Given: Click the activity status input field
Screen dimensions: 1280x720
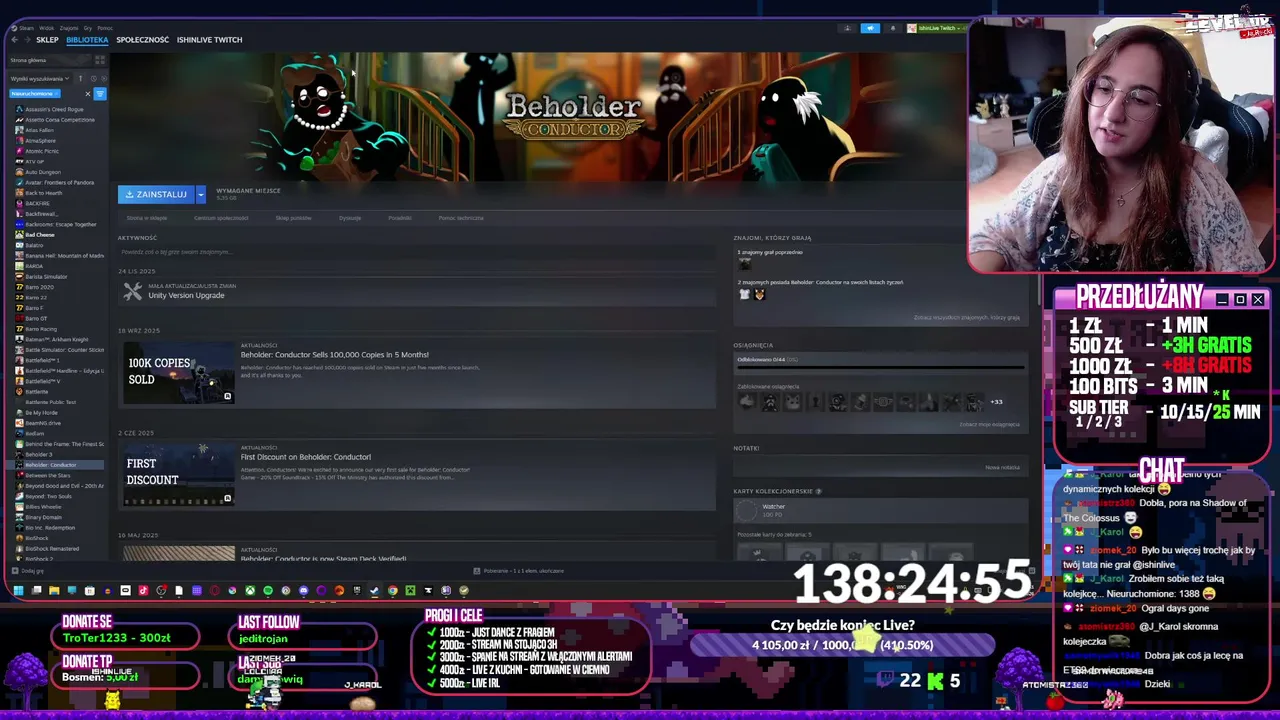Looking at the screenshot, I should tap(418, 253).
